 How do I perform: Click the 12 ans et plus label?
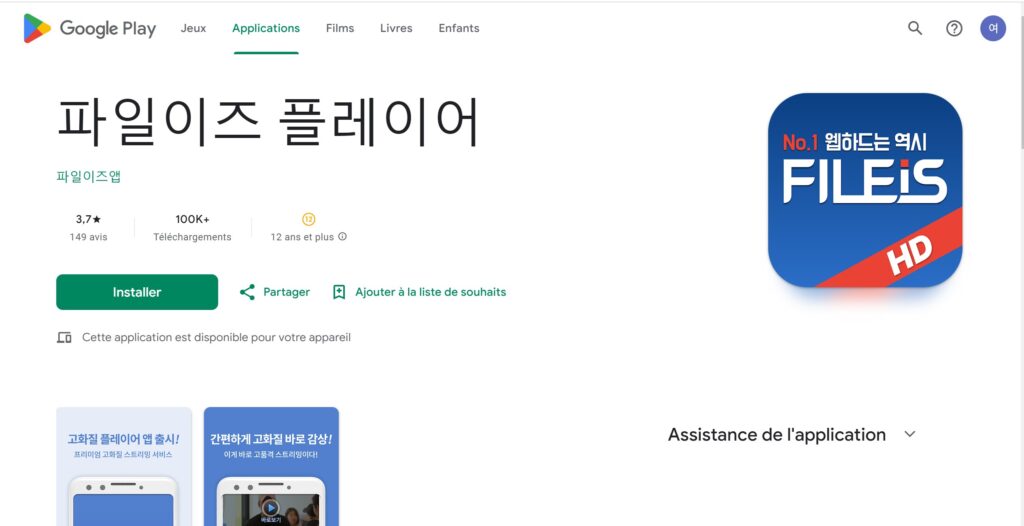click(302, 237)
